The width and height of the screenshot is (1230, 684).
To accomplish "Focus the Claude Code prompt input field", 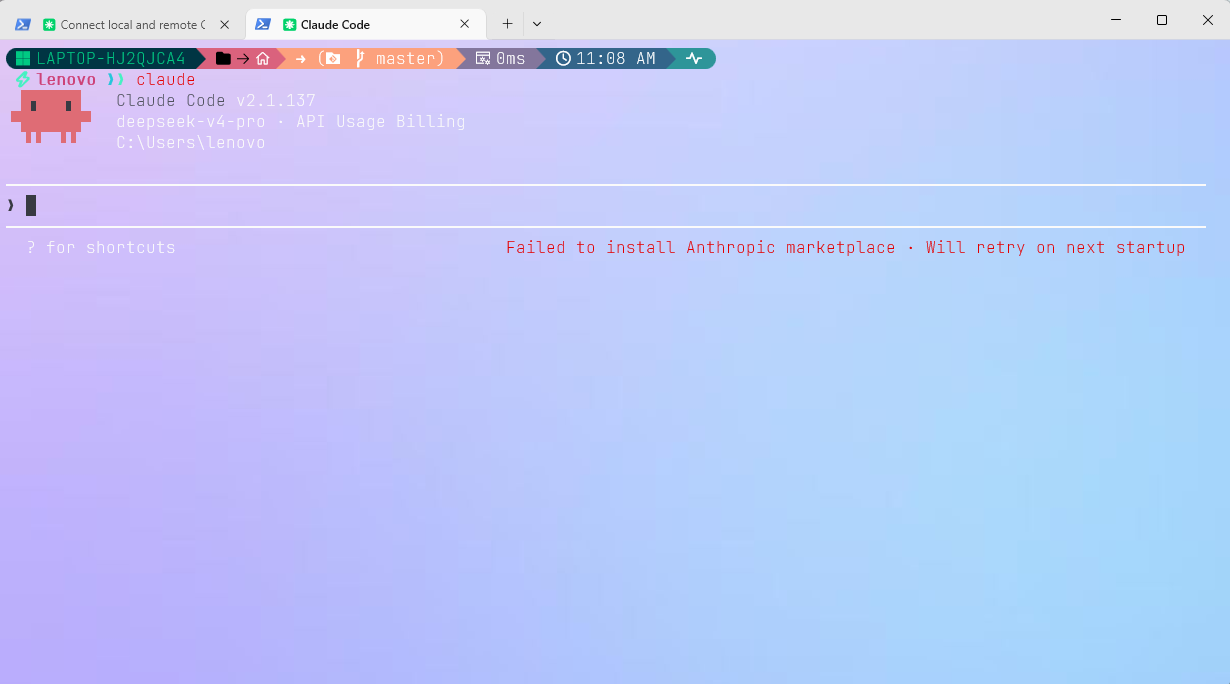I will pos(606,206).
